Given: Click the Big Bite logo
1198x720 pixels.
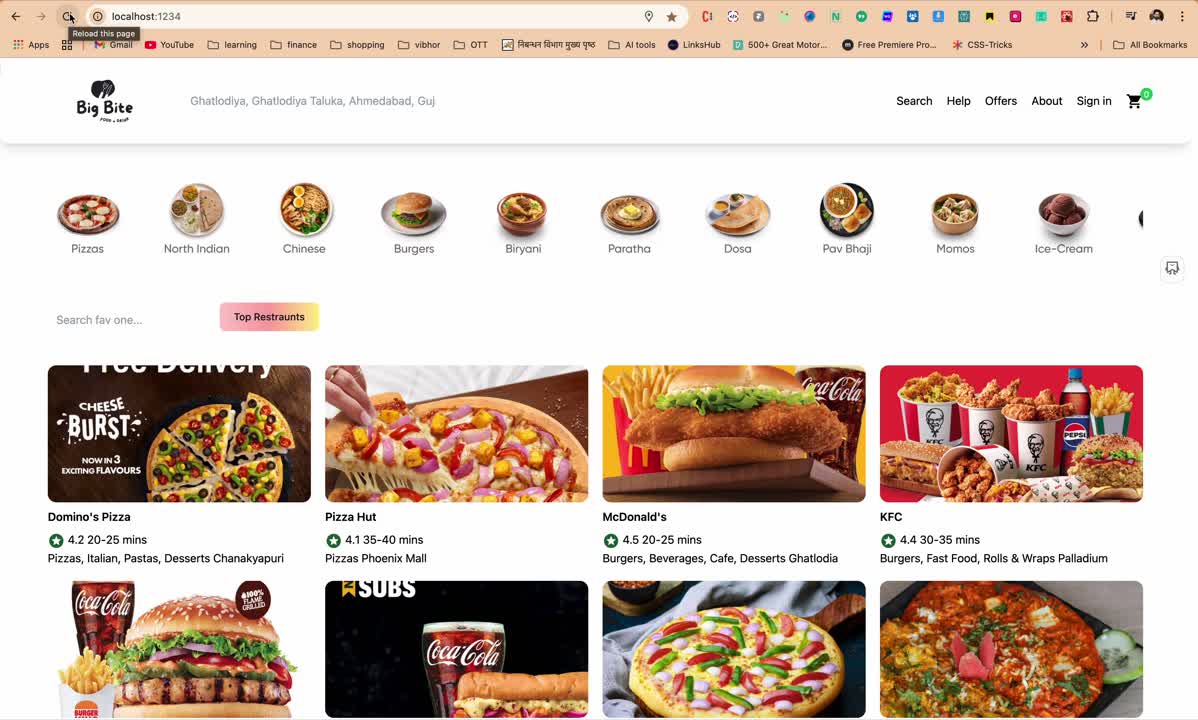Looking at the screenshot, I should [104, 101].
